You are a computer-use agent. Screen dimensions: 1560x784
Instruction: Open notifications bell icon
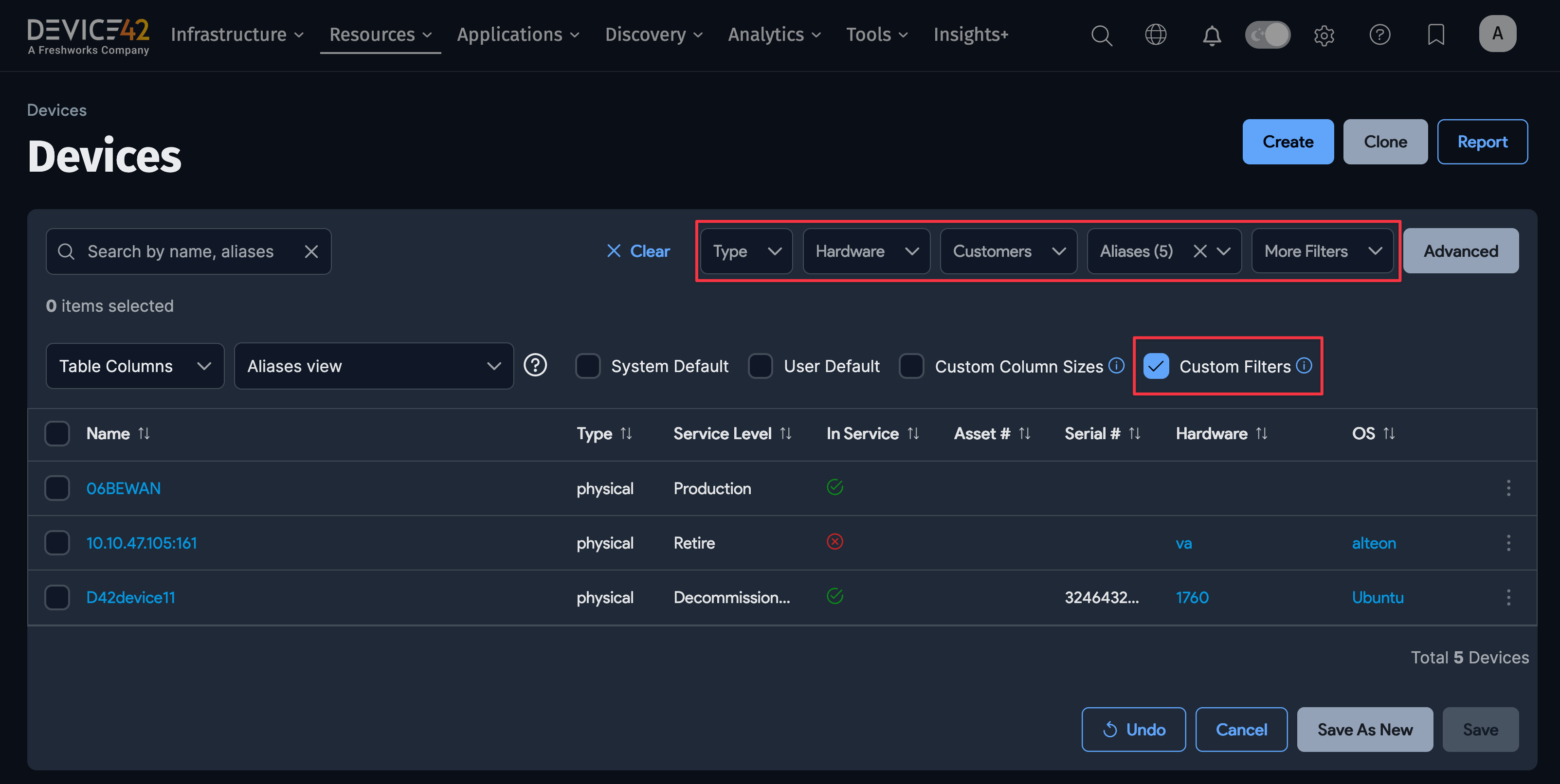(1211, 36)
